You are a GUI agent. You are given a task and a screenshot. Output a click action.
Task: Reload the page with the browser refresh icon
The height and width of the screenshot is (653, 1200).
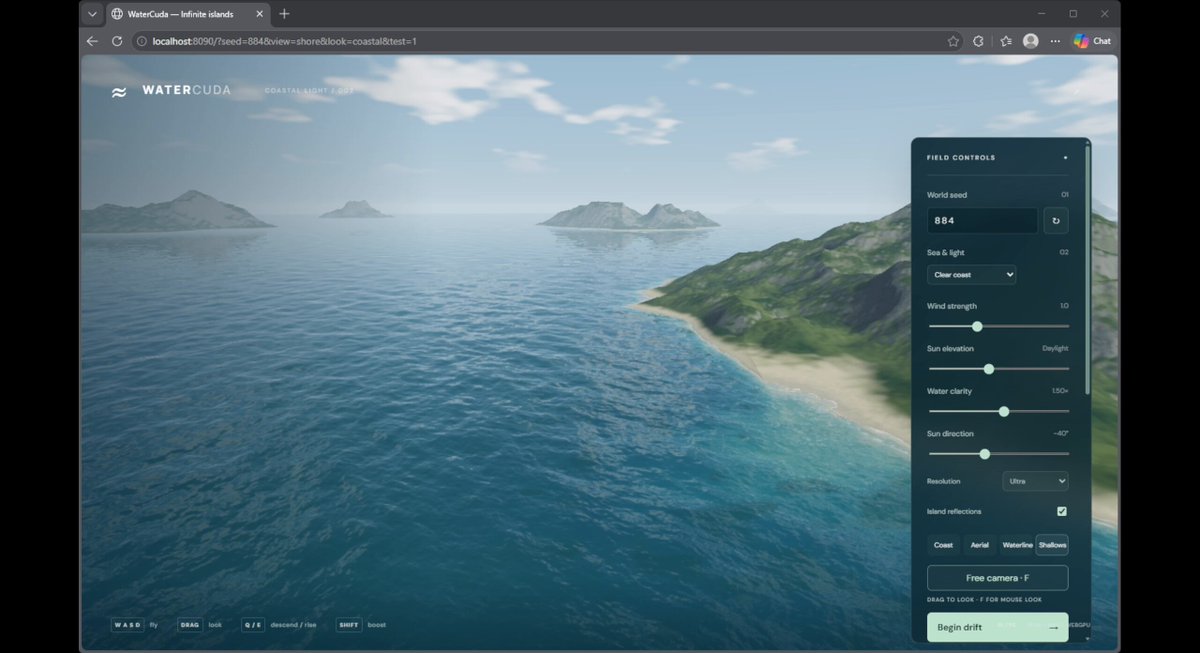click(117, 41)
